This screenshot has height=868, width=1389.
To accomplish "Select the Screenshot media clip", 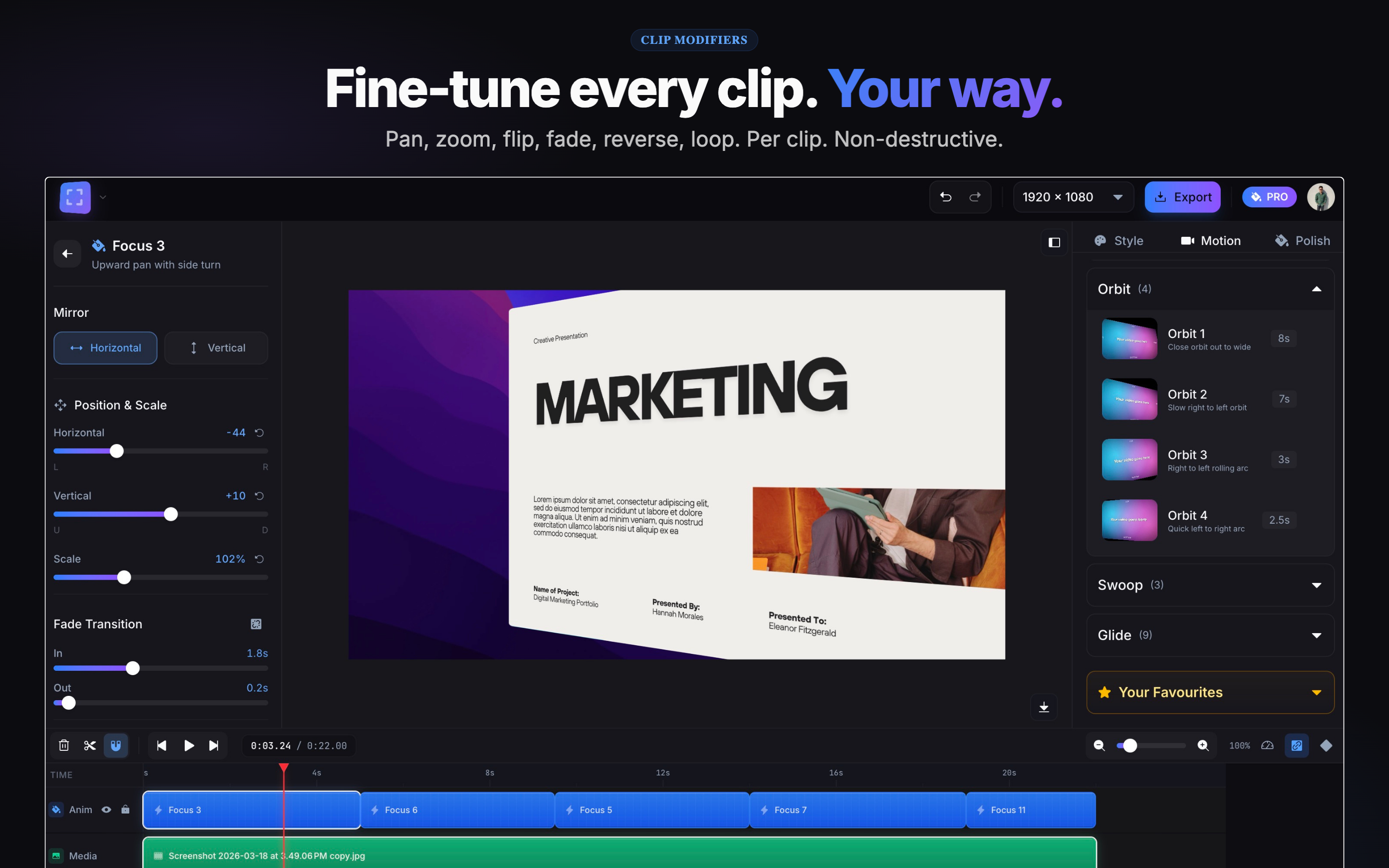I will click(x=619, y=854).
